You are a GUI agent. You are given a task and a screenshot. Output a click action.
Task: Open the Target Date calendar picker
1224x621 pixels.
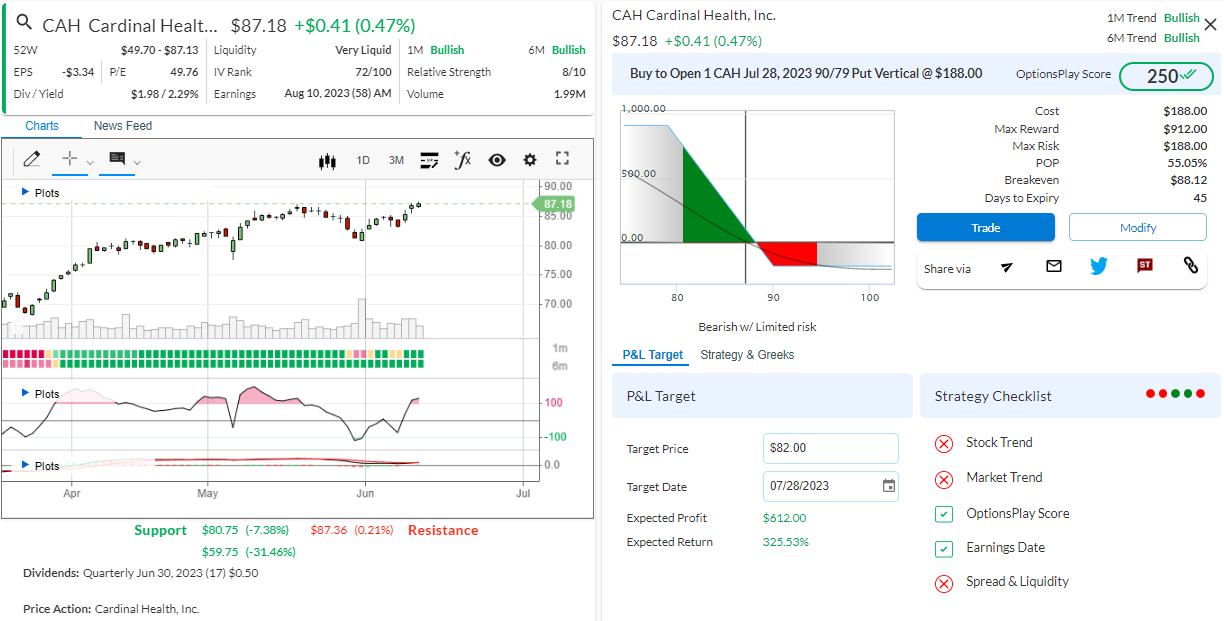[889, 486]
